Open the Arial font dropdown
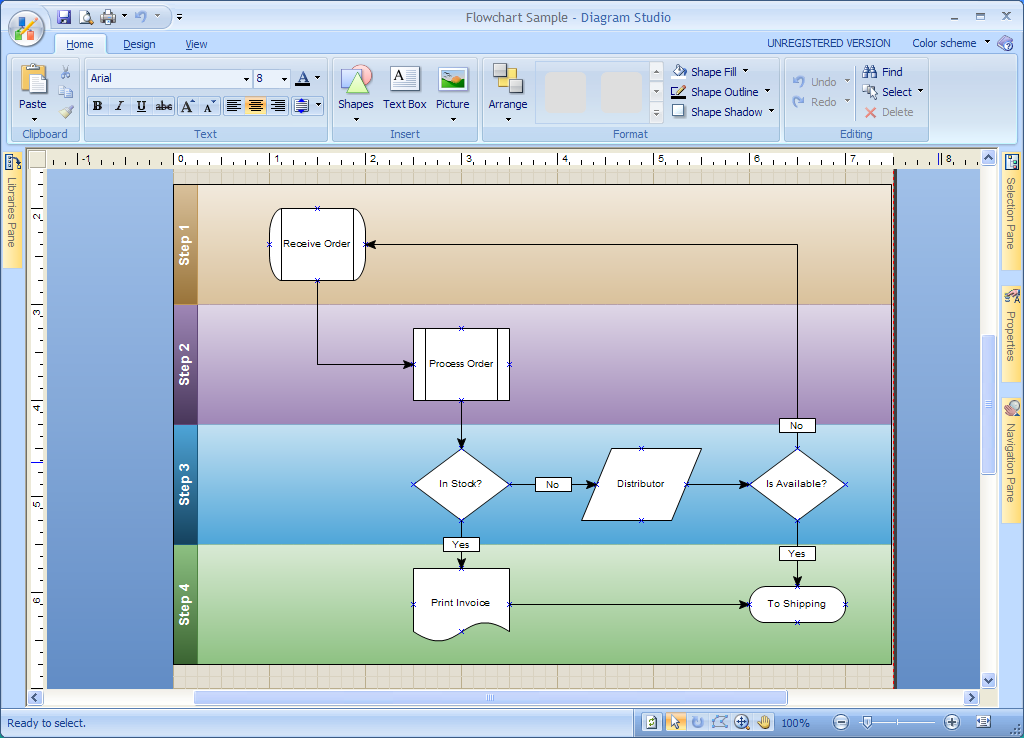 (247, 78)
